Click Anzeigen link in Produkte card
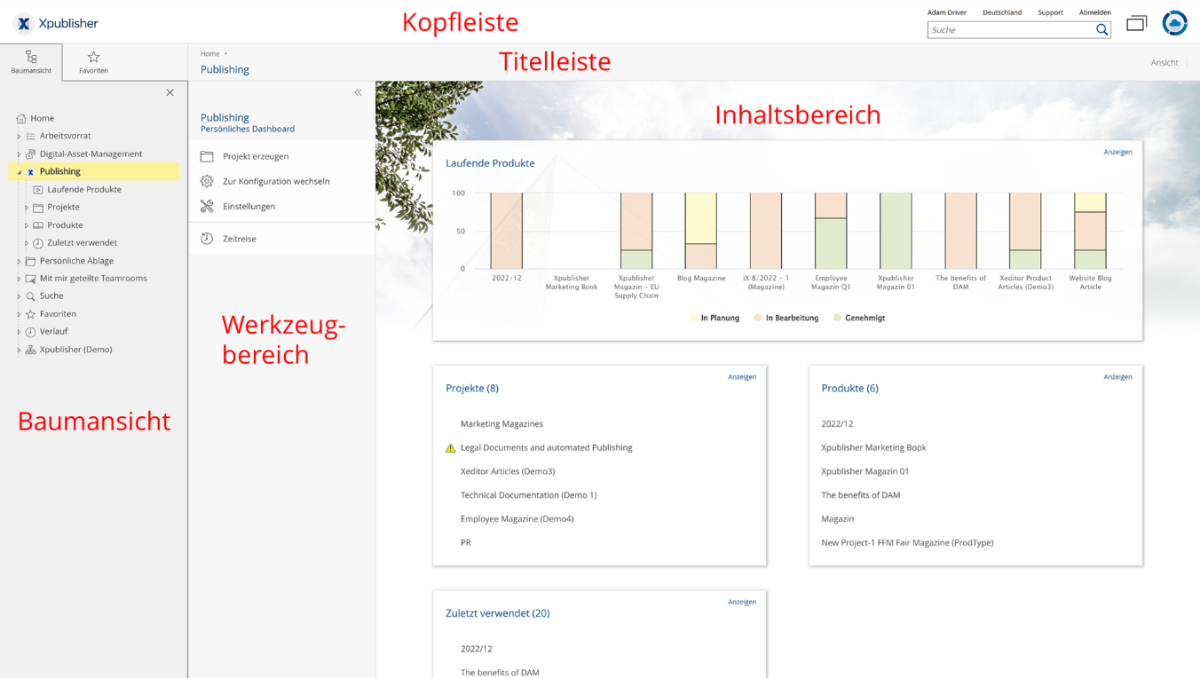 [1118, 377]
